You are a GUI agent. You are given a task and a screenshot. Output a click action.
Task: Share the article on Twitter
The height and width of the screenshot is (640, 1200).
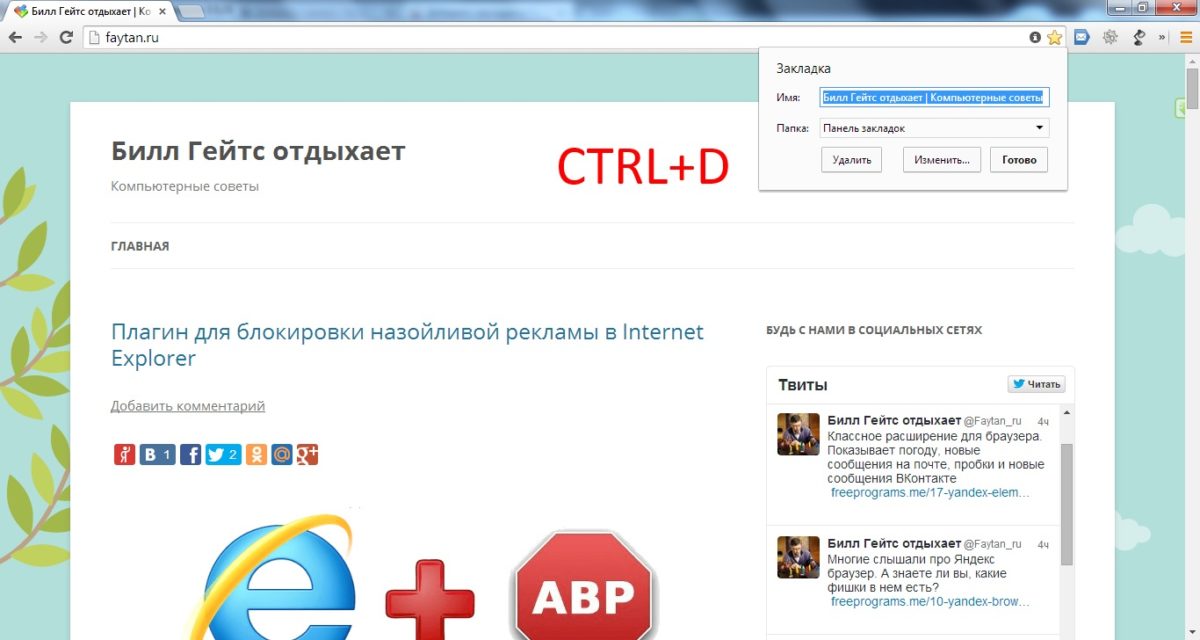223,455
